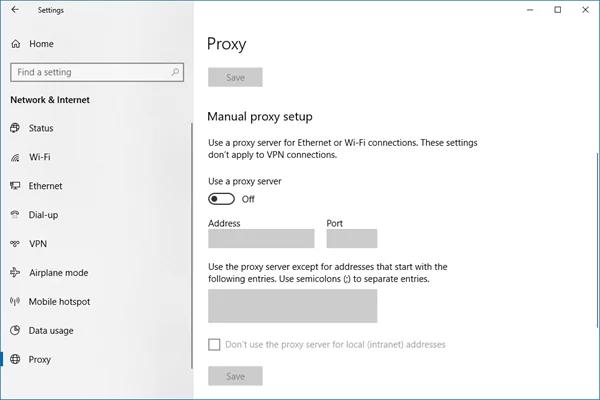Open Dial-up using its icon
600x400 pixels.
pyautogui.click(x=15, y=215)
